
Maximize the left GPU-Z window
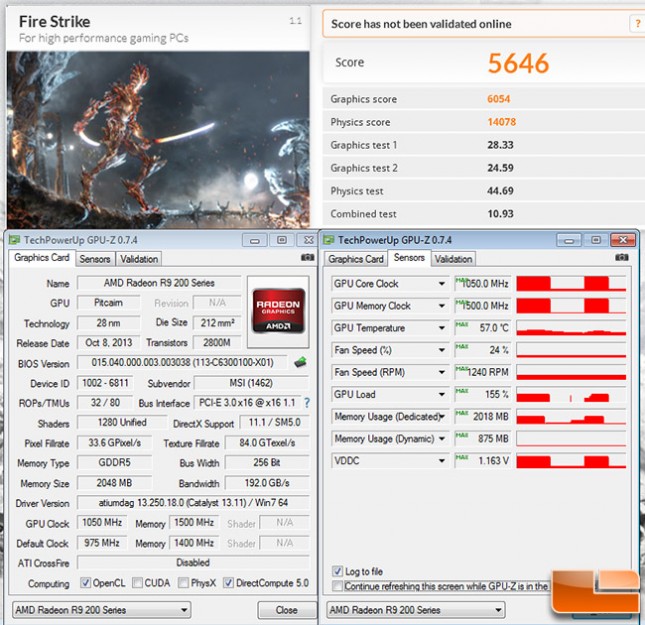point(282,240)
